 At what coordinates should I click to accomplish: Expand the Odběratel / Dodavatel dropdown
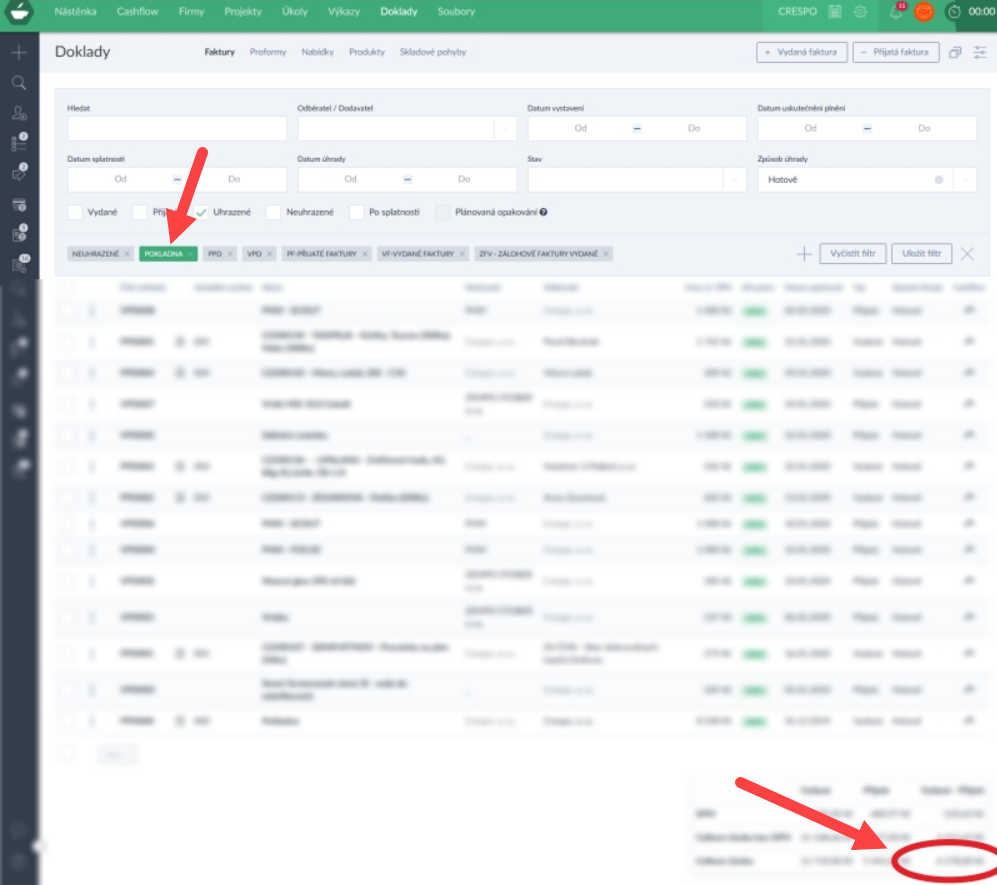coord(505,129)
